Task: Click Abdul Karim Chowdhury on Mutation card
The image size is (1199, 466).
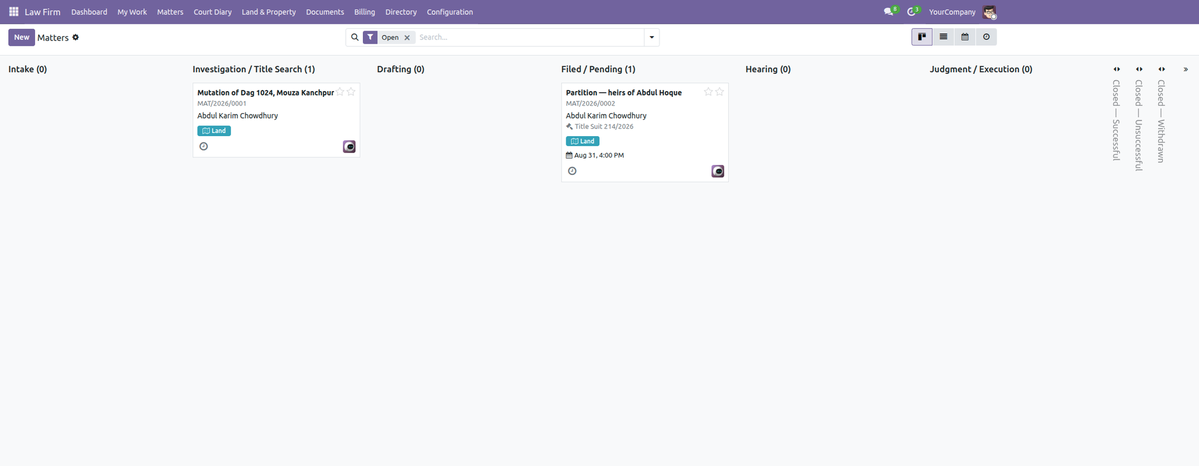Action: click(x=238, y=116)
